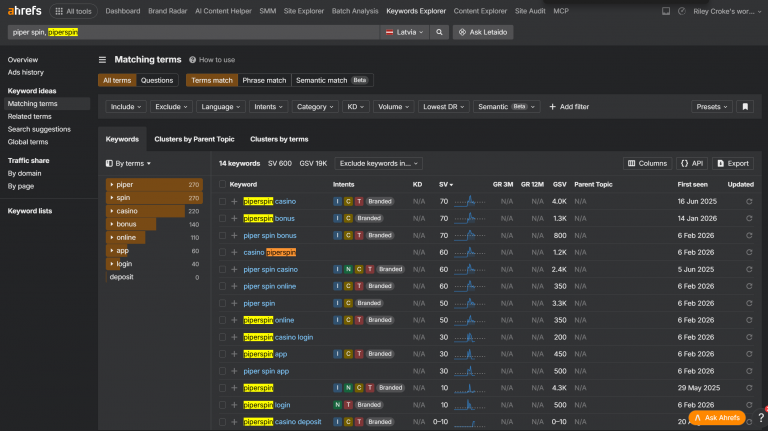Add piper spin online to list with plus

point(234,286)
